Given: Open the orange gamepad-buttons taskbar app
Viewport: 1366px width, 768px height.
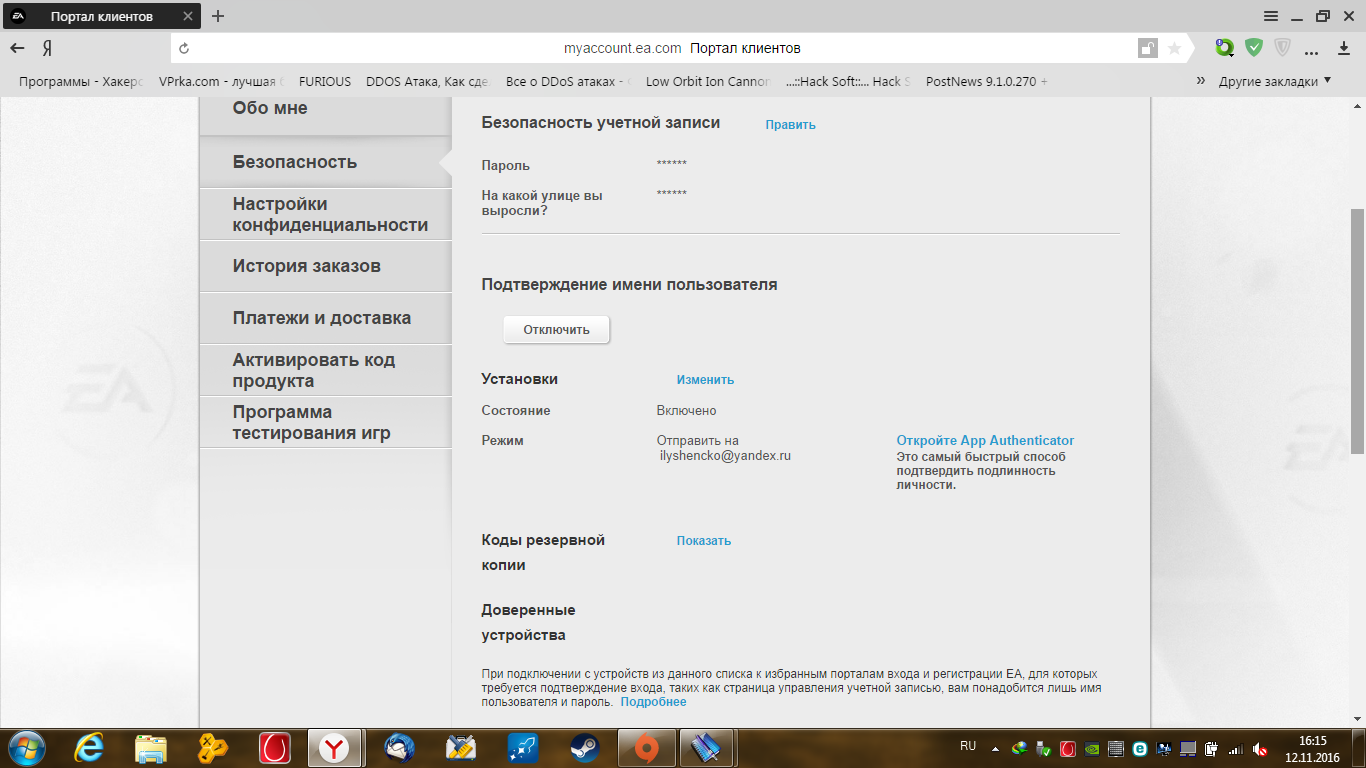Looking at the screenshot, I should pyautogui.click(x=213, y=748).
